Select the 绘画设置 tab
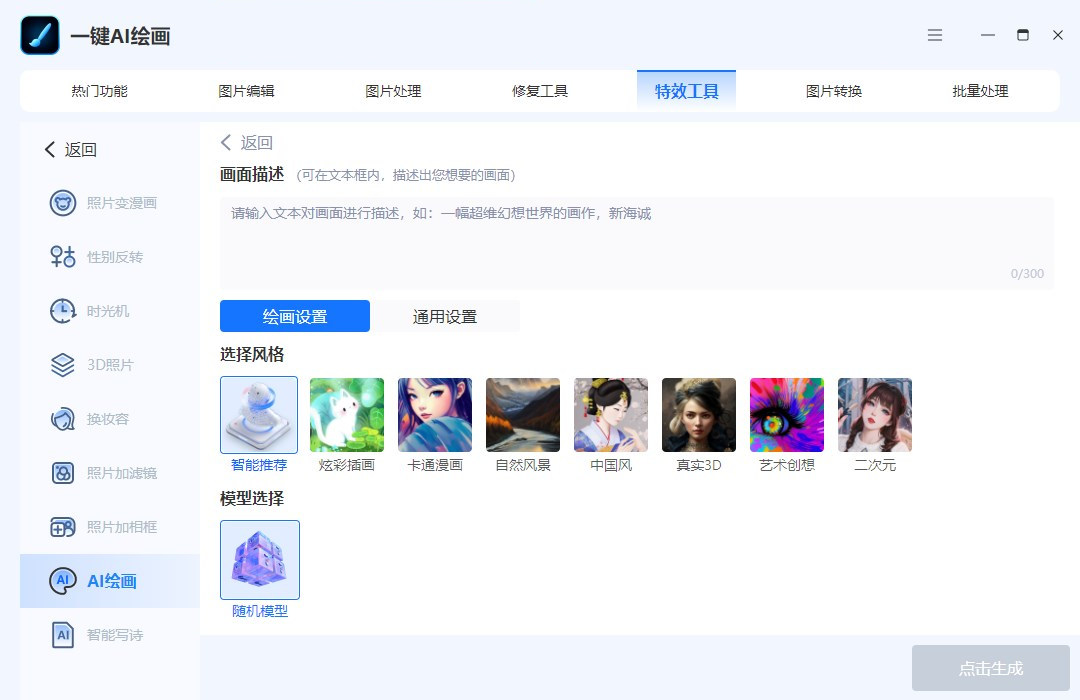The height and width of the screenshot is (700, 1080). point(295,317)
